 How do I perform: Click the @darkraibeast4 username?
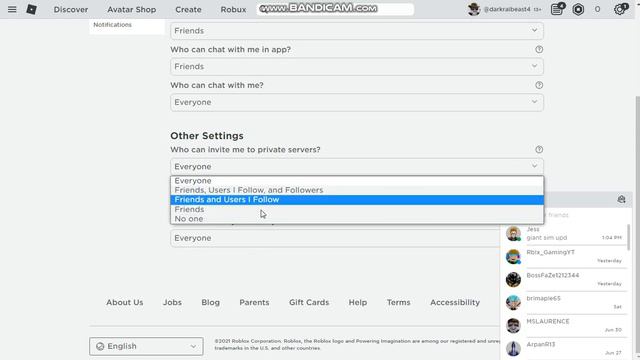click(x=507, y=9)
